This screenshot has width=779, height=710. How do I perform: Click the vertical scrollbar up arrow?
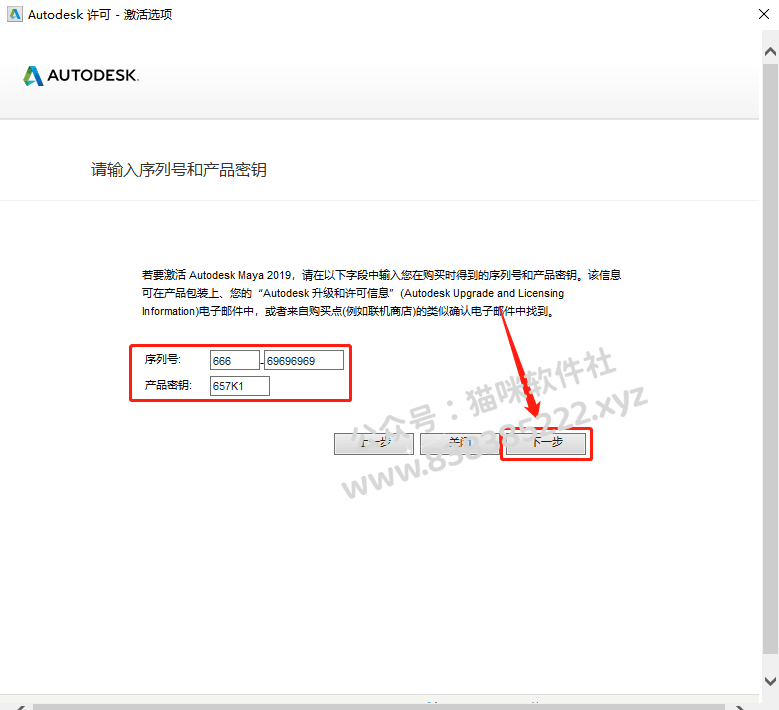click(x=771, y=52)
